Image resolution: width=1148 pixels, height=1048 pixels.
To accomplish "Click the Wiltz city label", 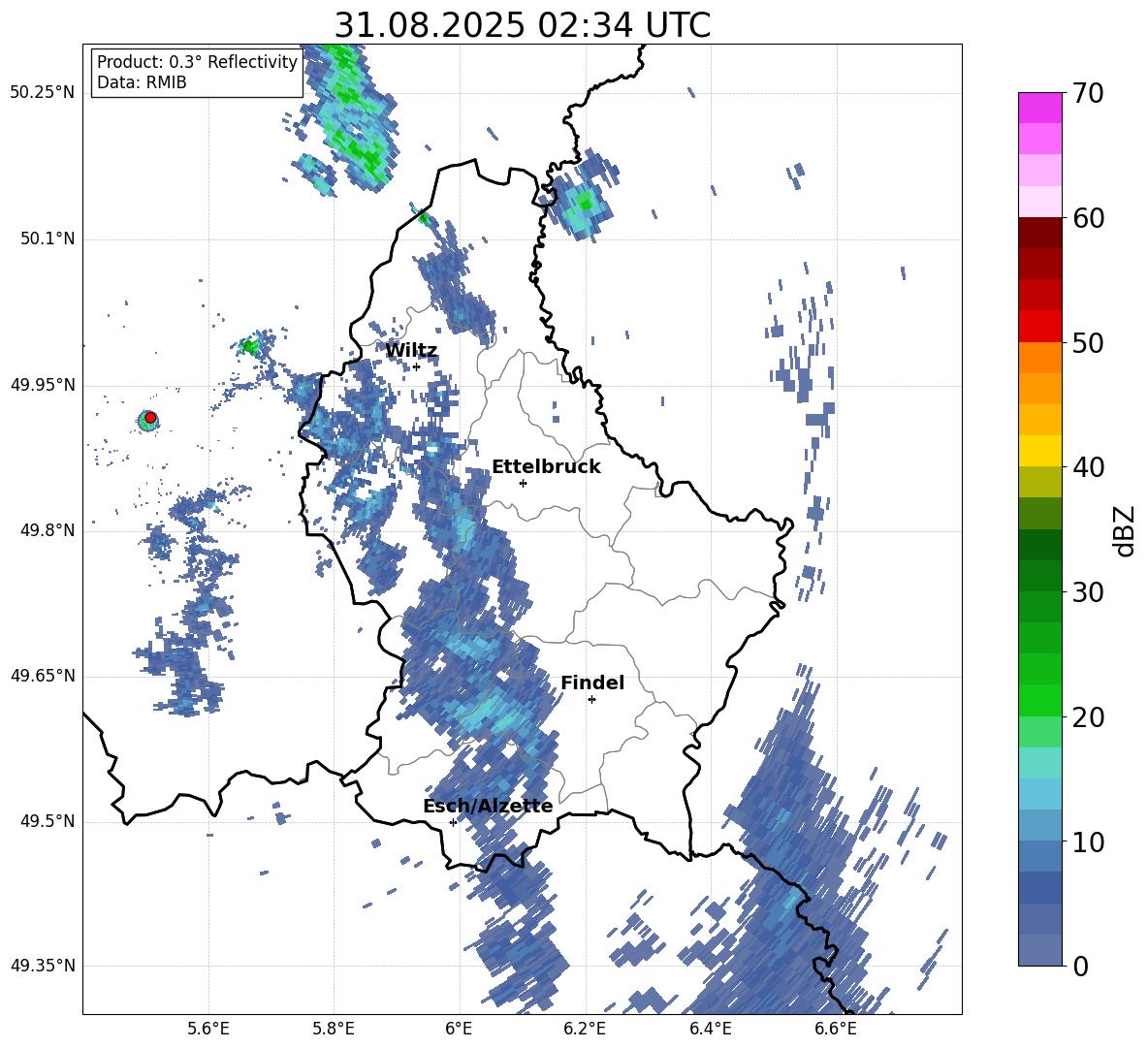I will pos(411,351).
